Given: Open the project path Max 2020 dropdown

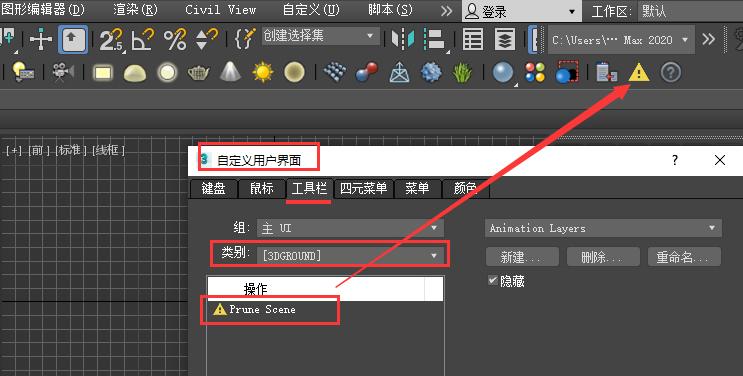Looking at the screenshot, I should click(621, 40).
